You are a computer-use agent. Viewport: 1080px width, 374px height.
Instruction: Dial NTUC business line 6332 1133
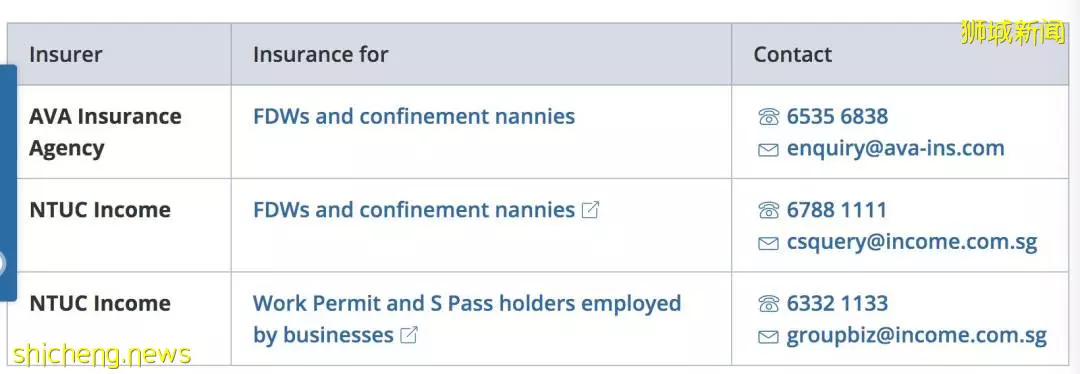(838, 304)
